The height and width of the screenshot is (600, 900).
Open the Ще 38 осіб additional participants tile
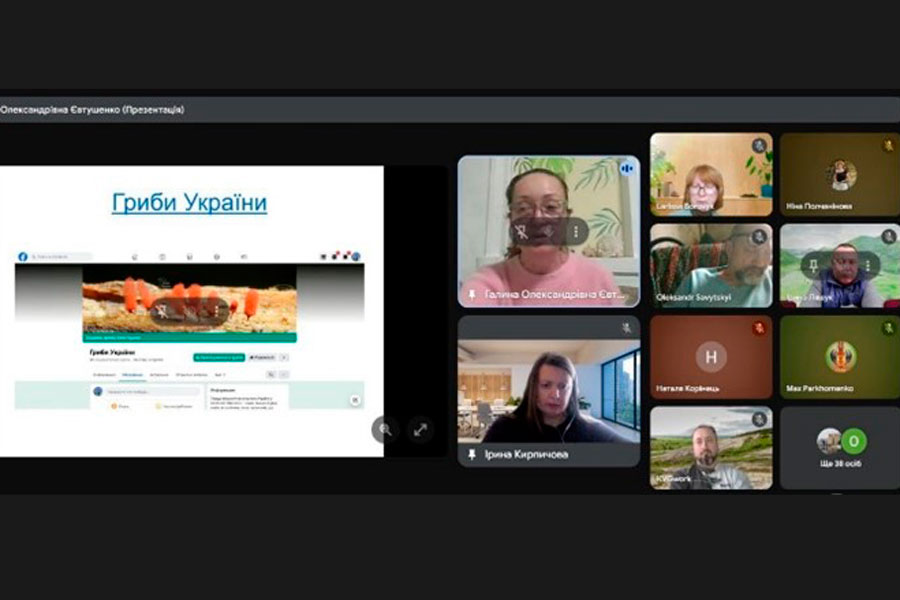840,448
